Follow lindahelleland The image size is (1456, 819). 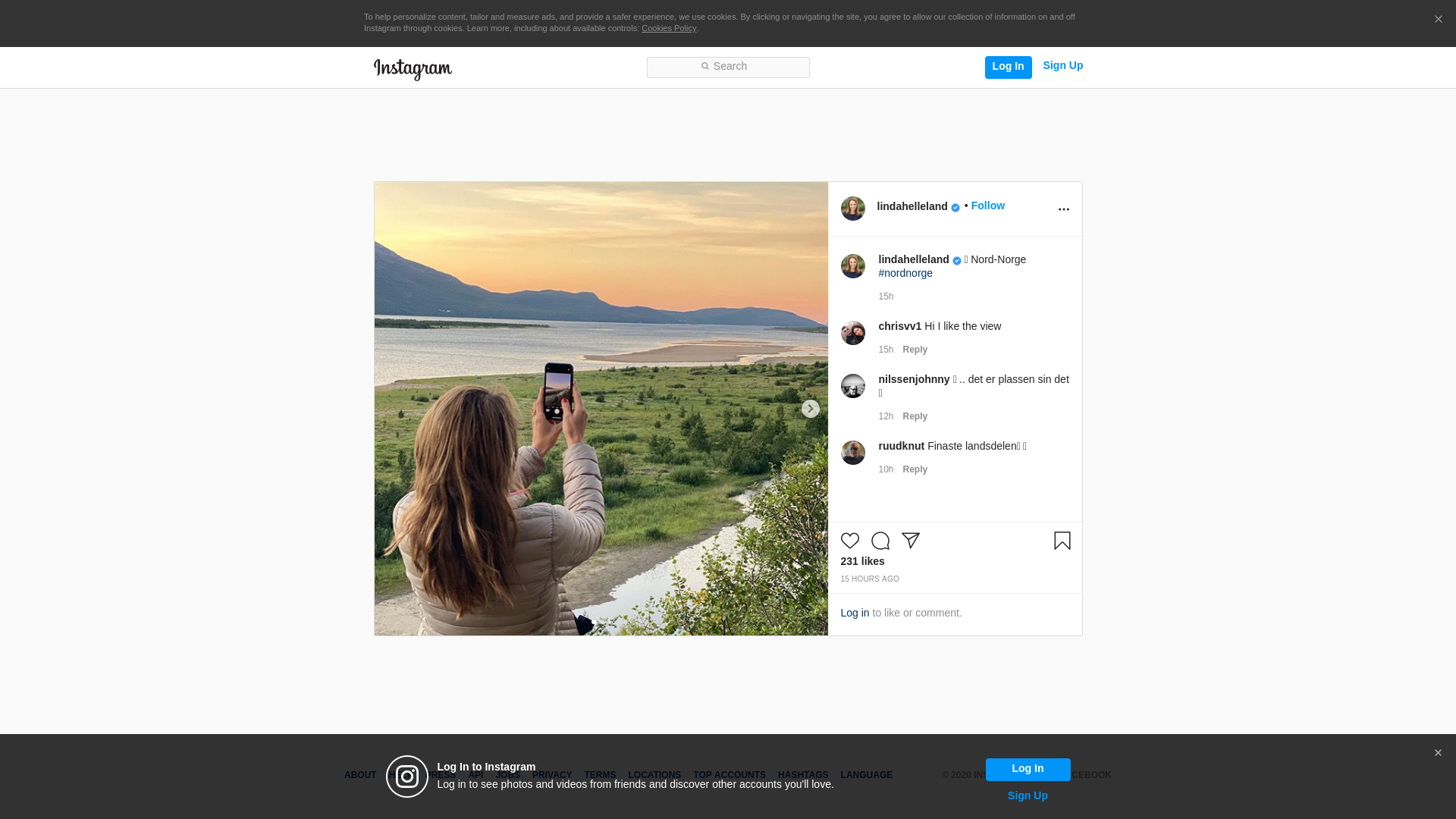(x=987, y=206)
